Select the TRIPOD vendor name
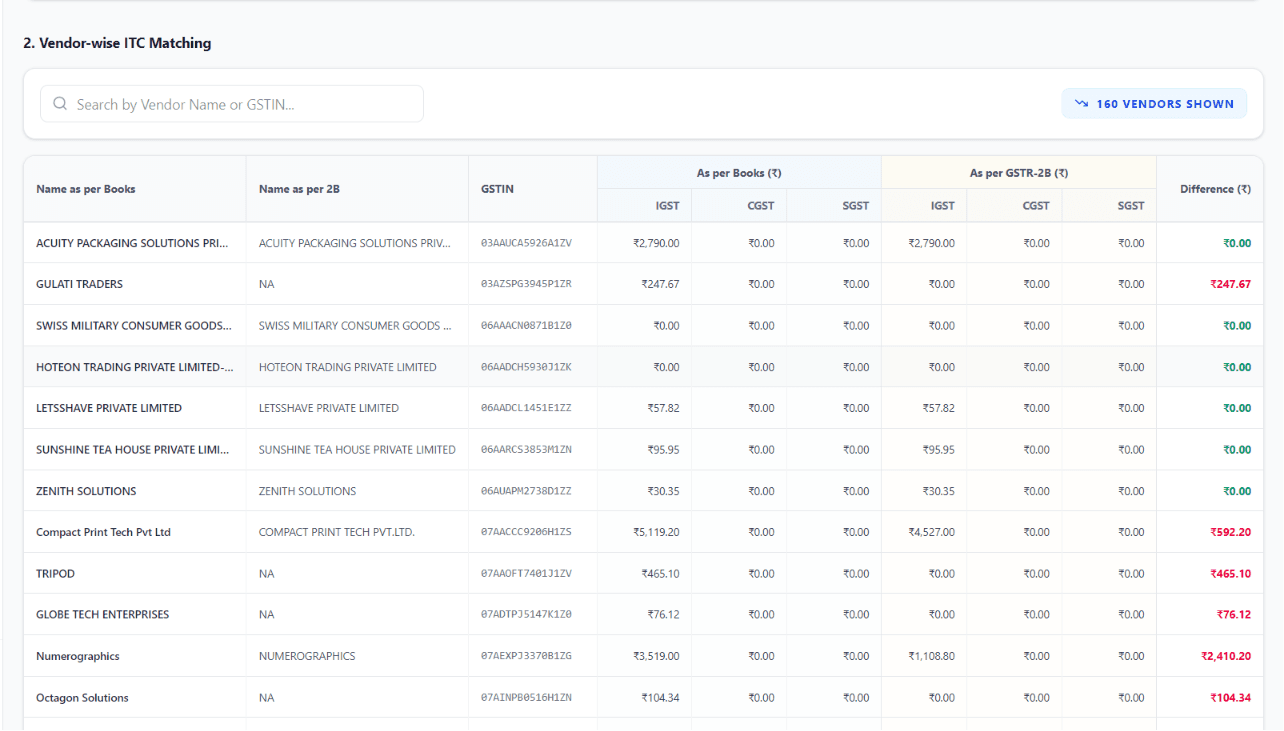The height and width of the screenshot is (731, 1284). (x=55, y=574)
